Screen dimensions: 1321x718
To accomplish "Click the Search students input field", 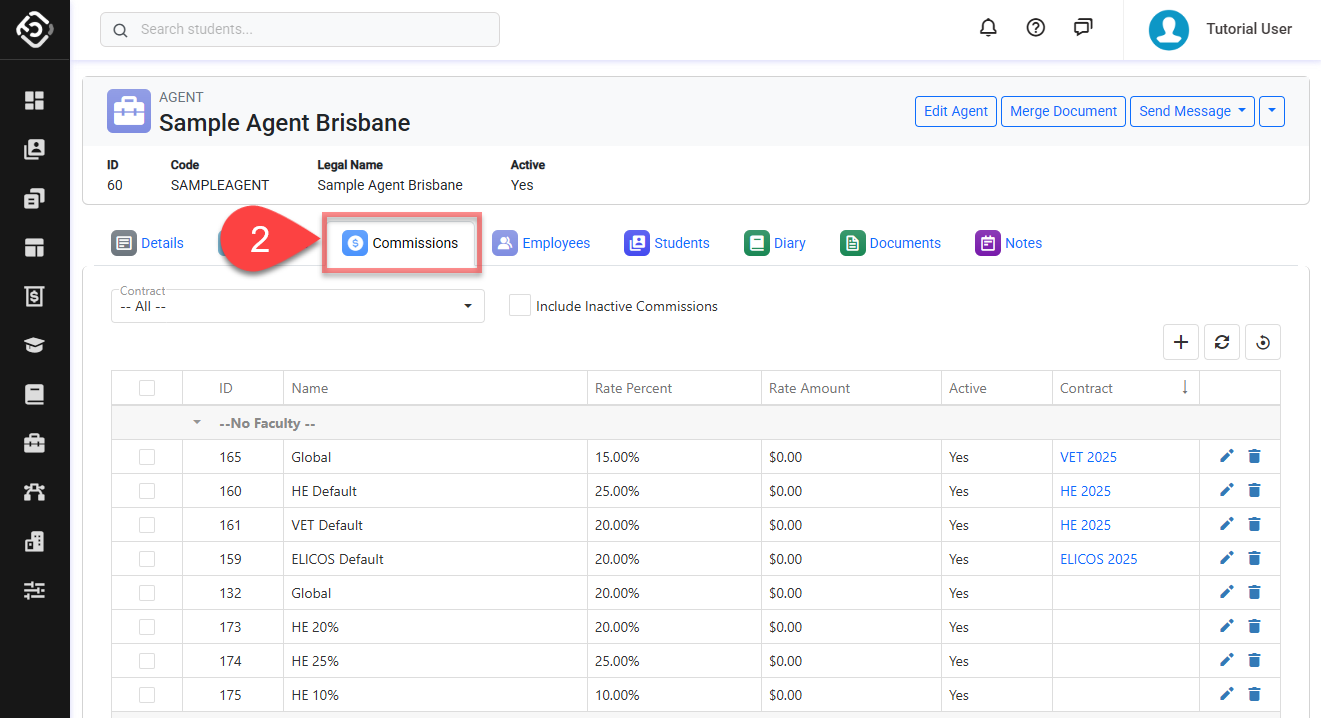I will pos(300,30).
